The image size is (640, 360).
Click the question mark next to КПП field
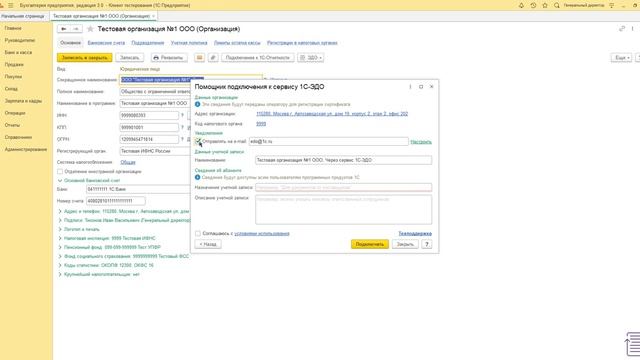(x=182, y=127)
